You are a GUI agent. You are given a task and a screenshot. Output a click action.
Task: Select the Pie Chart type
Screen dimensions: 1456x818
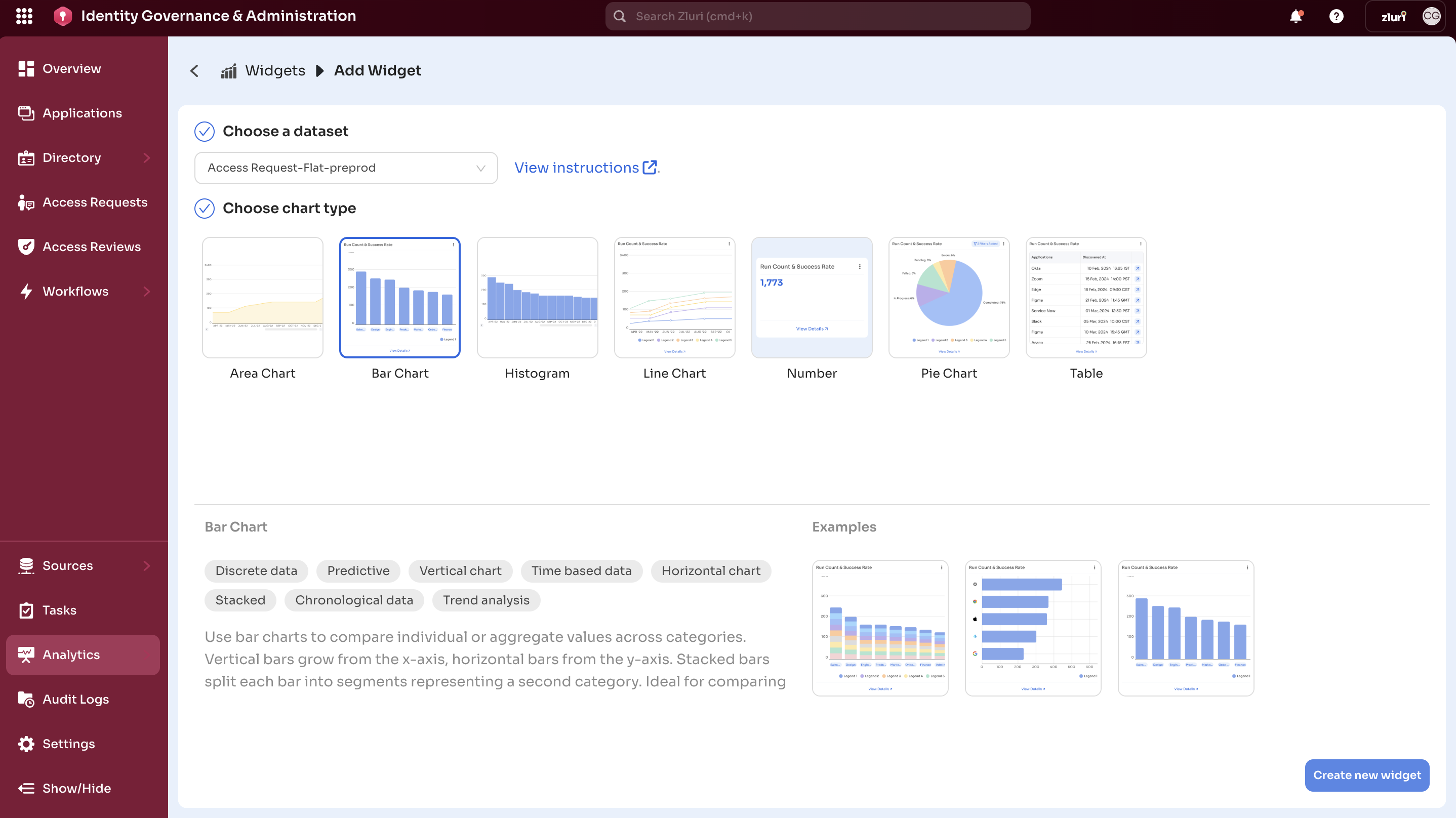(x=949, y=297)
